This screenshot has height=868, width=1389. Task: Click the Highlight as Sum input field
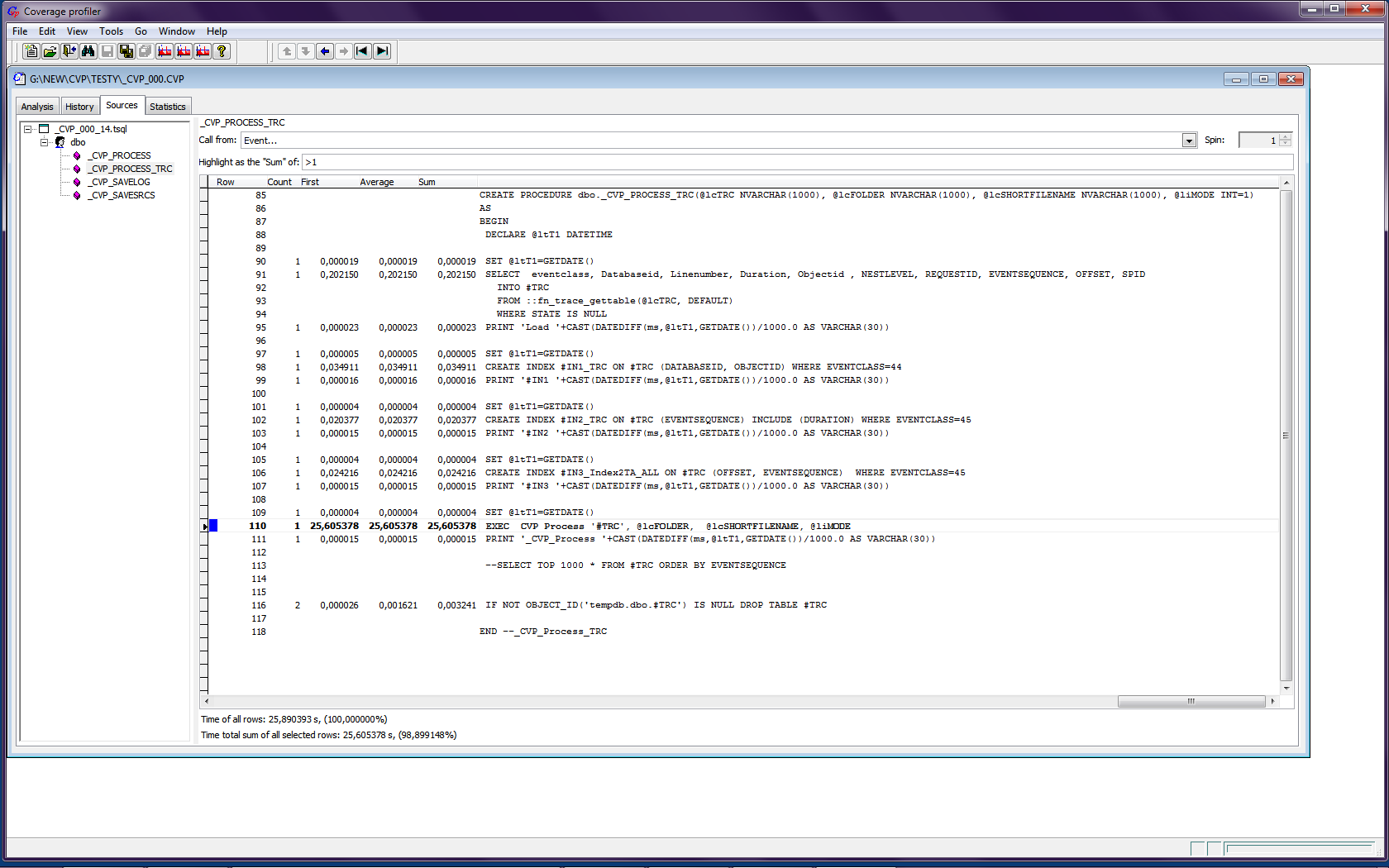797,162
